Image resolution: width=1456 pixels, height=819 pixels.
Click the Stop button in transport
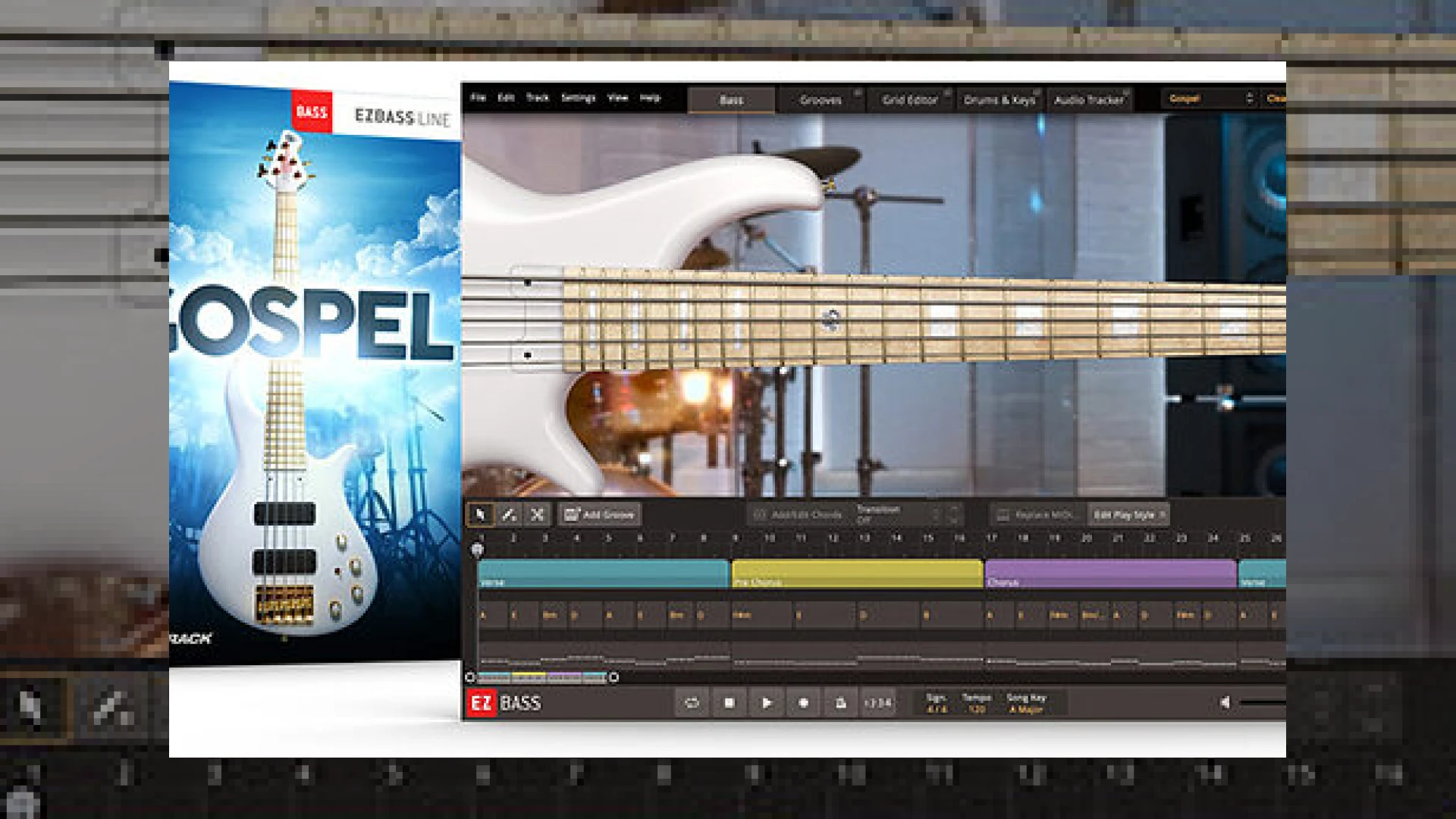729,703
